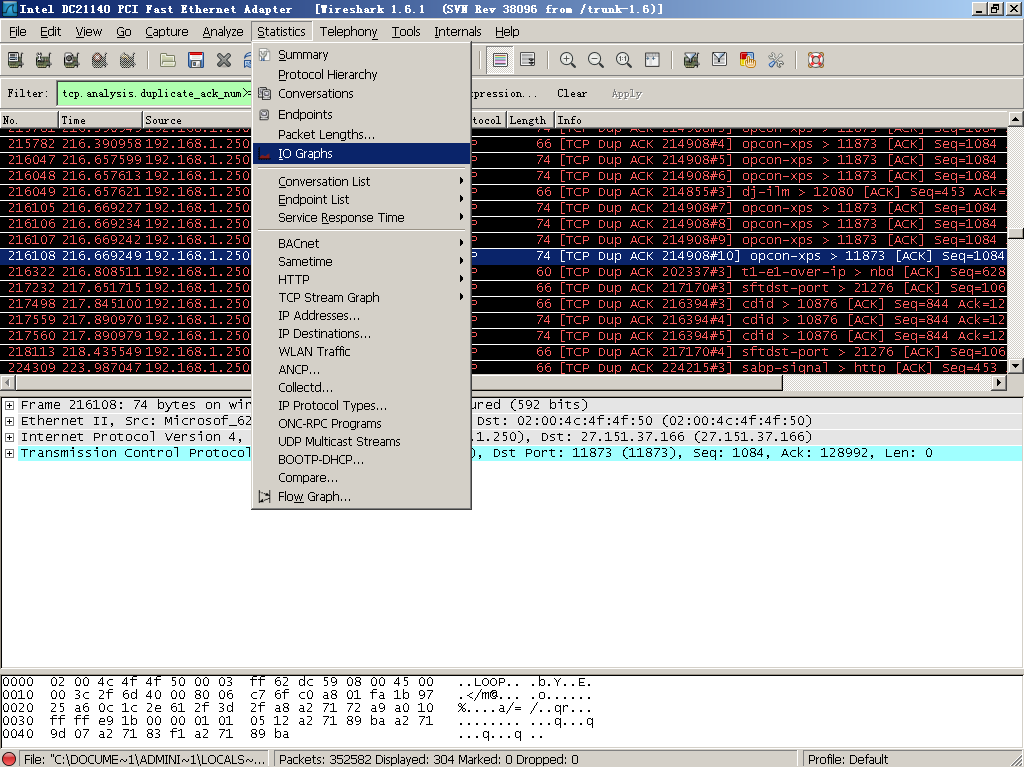Expand Internet Protocol Version 4 node
The height and width of the screenshot is (768, 1024).
coord(9,437)
